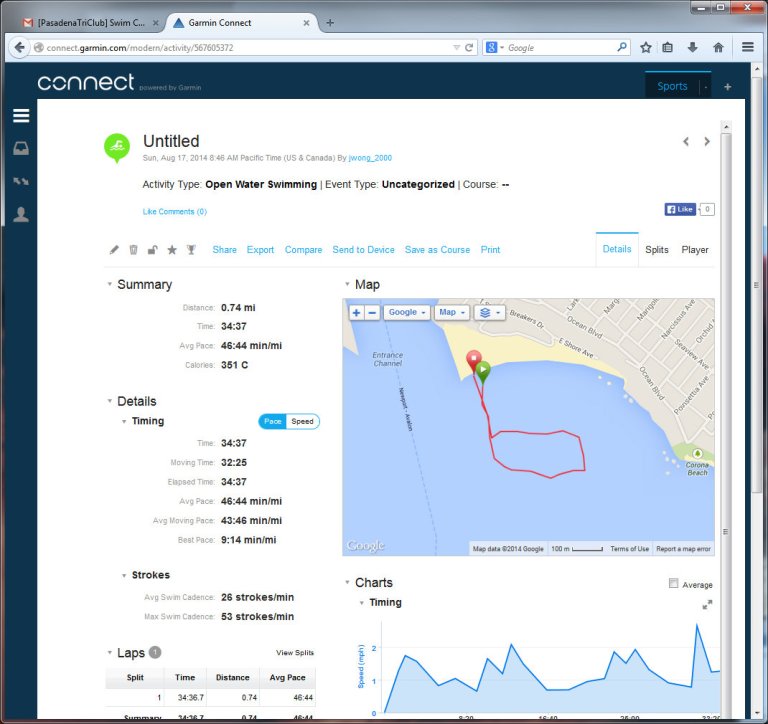Collapse the Summary section

coord(110,284)
